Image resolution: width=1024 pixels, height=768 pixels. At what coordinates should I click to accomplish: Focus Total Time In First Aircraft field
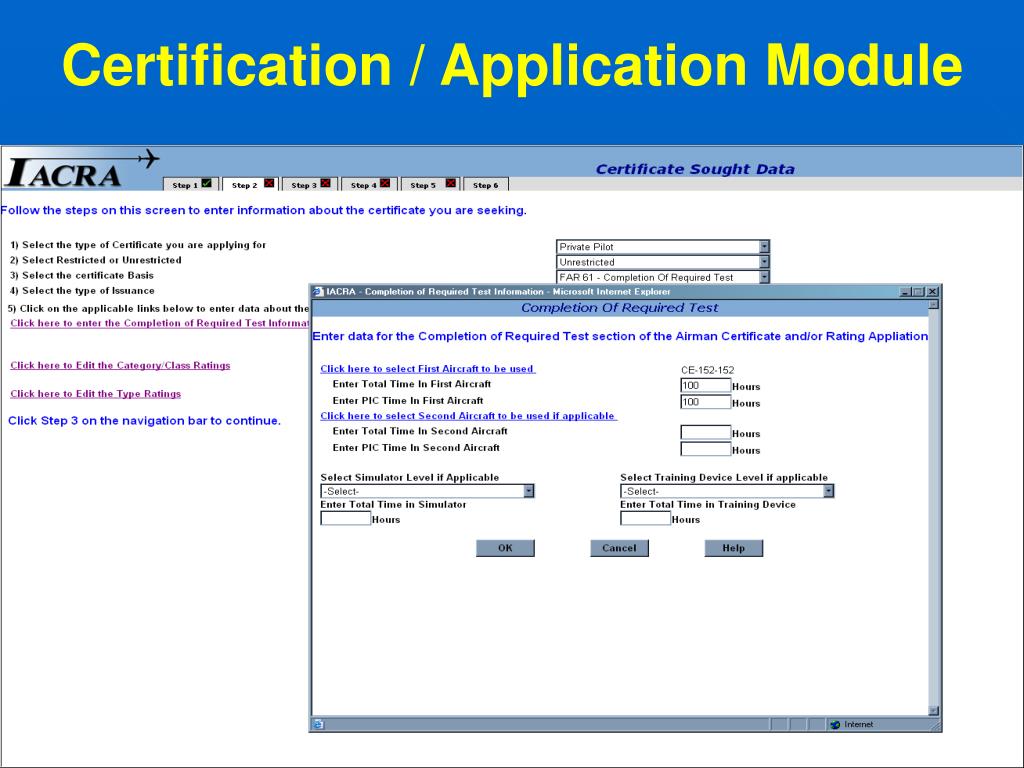click(705, 385)
